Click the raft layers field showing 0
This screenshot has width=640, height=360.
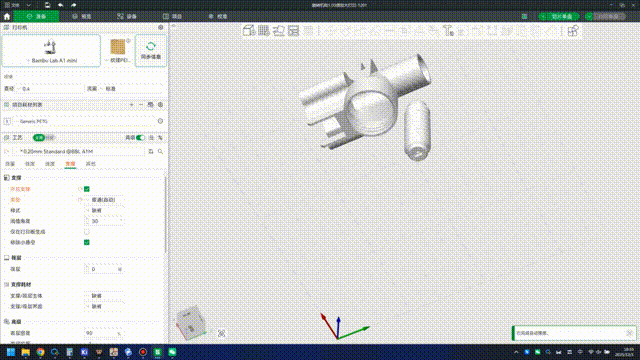click(x=104, y=269)
